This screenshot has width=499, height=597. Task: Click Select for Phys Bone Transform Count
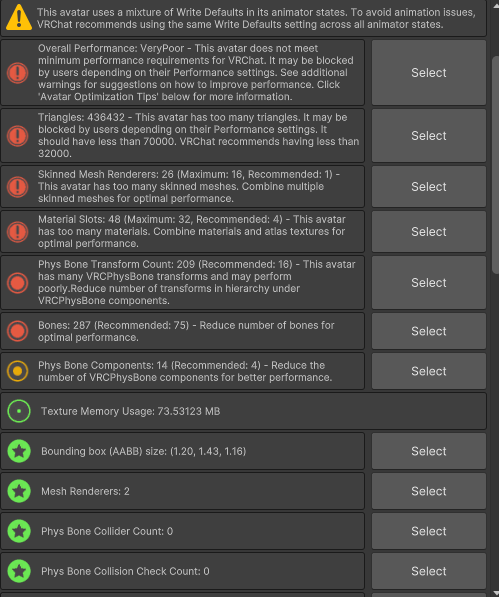coord(429,283)
